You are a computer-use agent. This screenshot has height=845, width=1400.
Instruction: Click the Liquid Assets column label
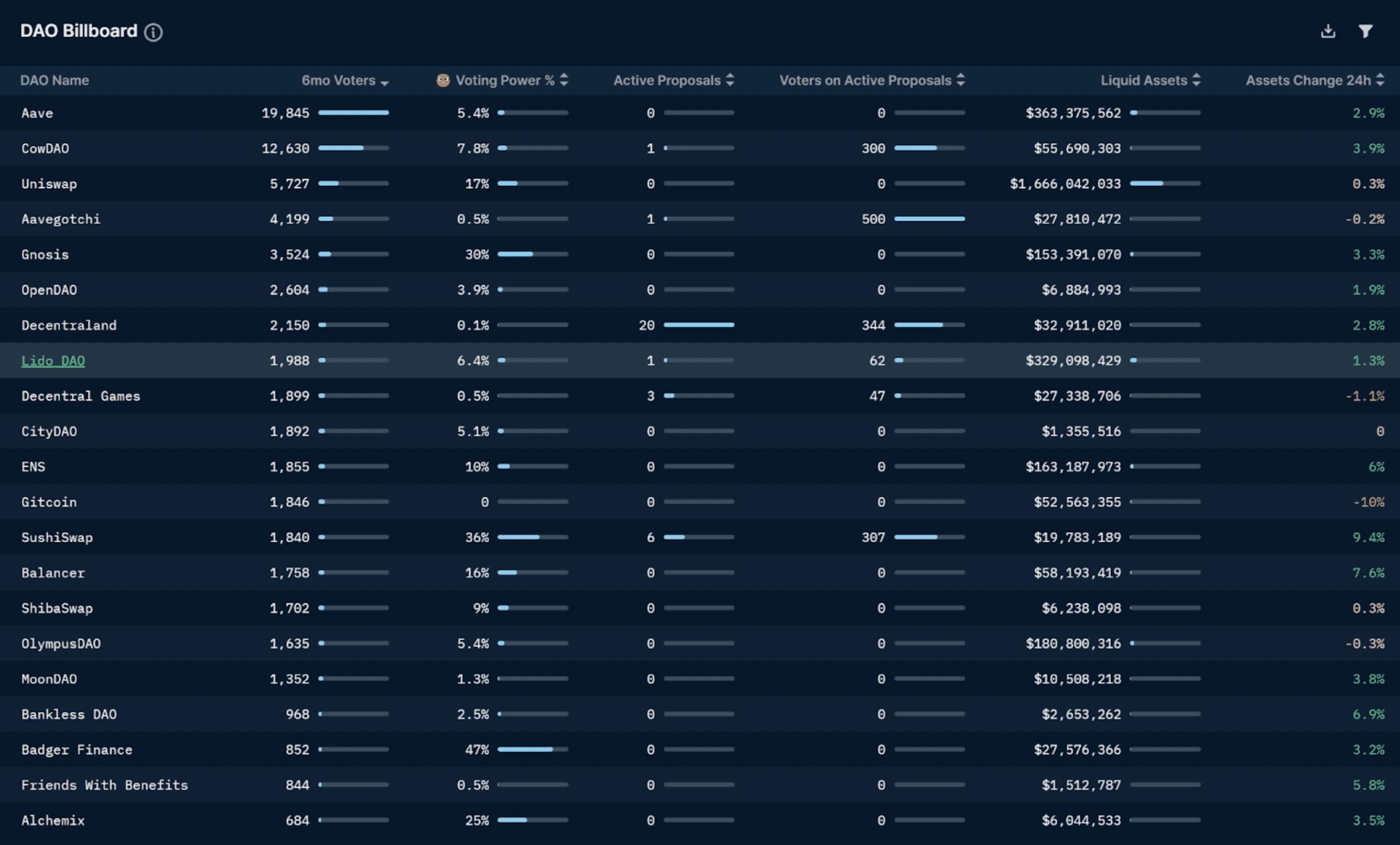(x=1143, y=80)
